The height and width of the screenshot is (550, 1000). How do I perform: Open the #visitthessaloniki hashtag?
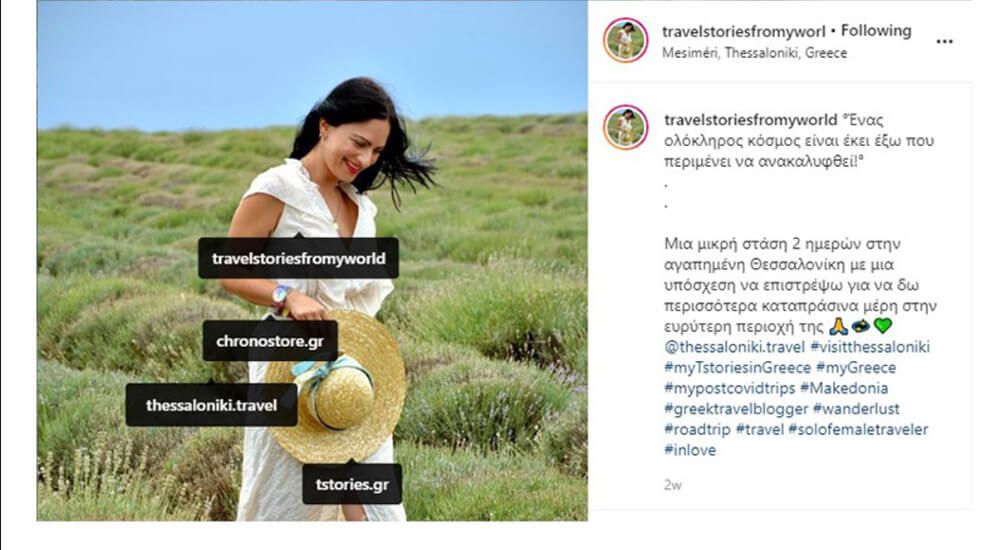870,347
